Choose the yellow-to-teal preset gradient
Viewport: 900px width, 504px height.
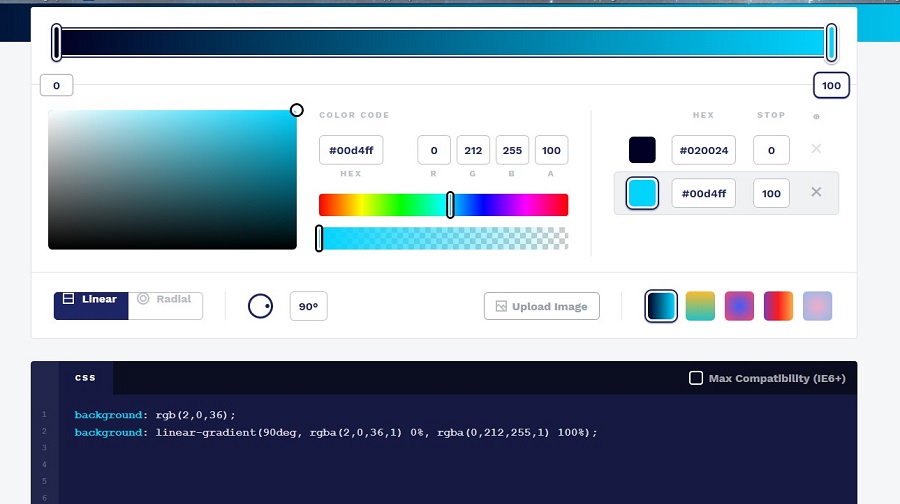(x=700, y=306)
